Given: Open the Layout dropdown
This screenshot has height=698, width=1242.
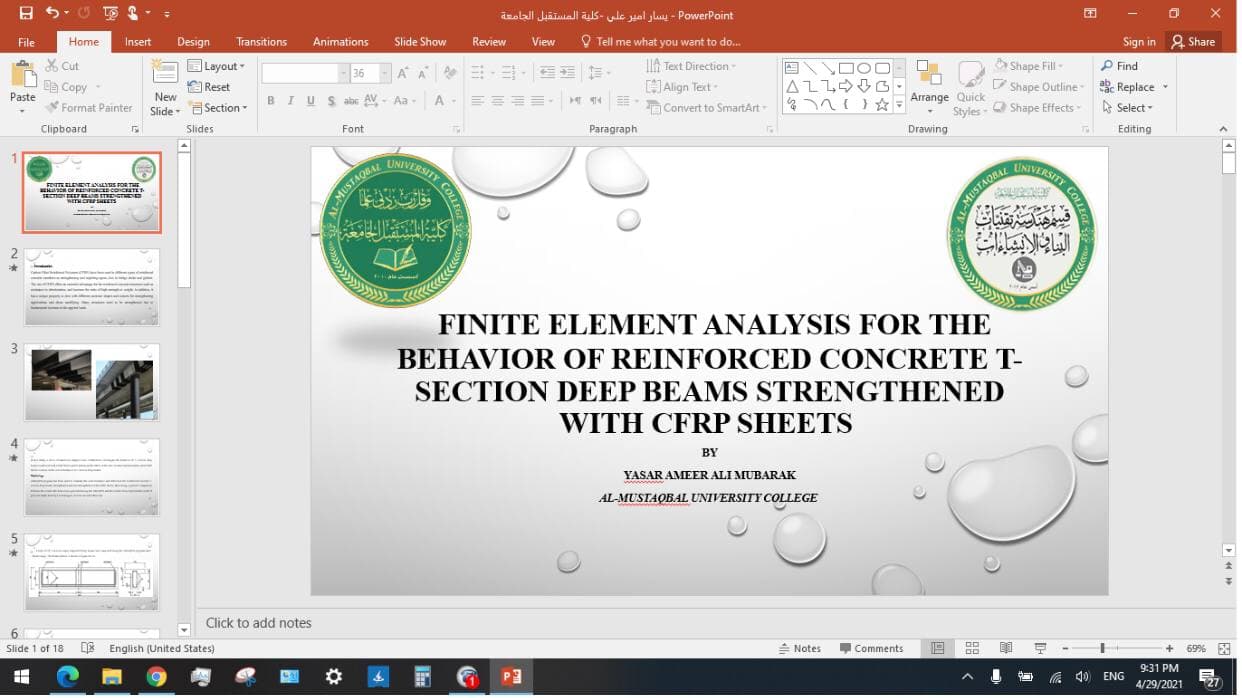Looking at the screenshot, I should tap(217, 66).
